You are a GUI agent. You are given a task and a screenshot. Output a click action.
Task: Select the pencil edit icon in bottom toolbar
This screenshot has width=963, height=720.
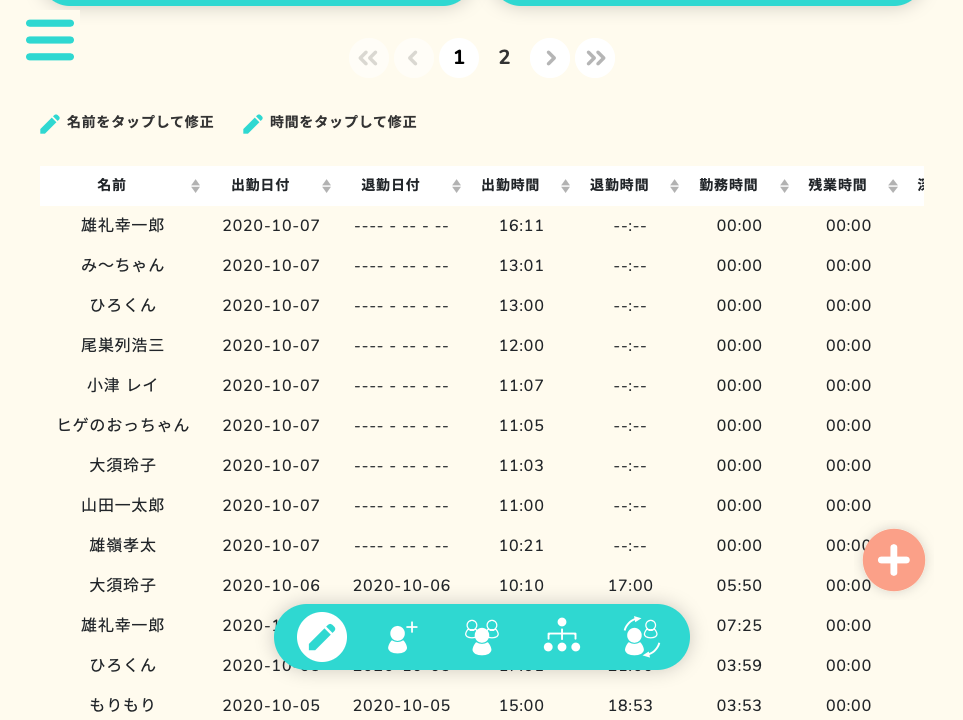click(322, 637)
